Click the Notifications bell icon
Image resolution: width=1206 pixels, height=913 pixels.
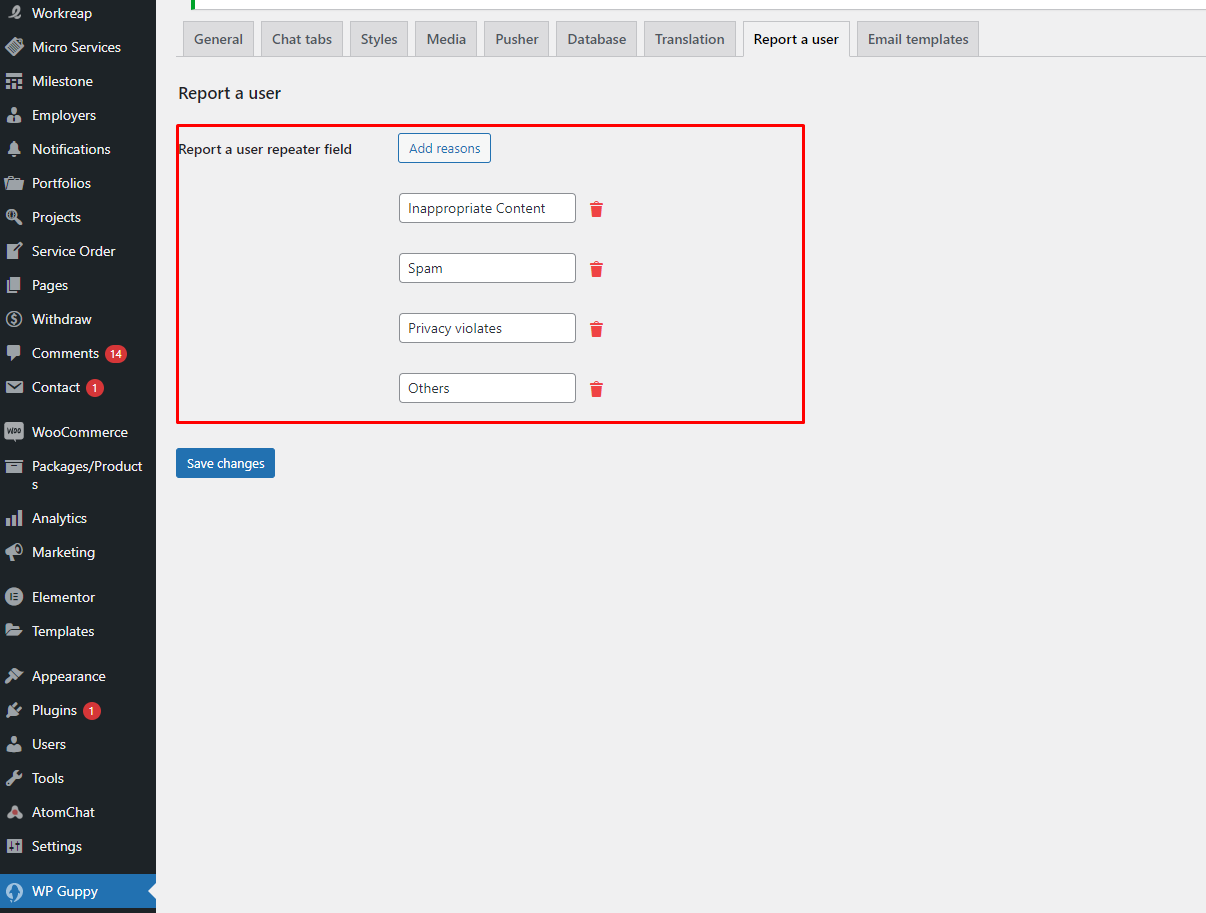tap(14, 149)
